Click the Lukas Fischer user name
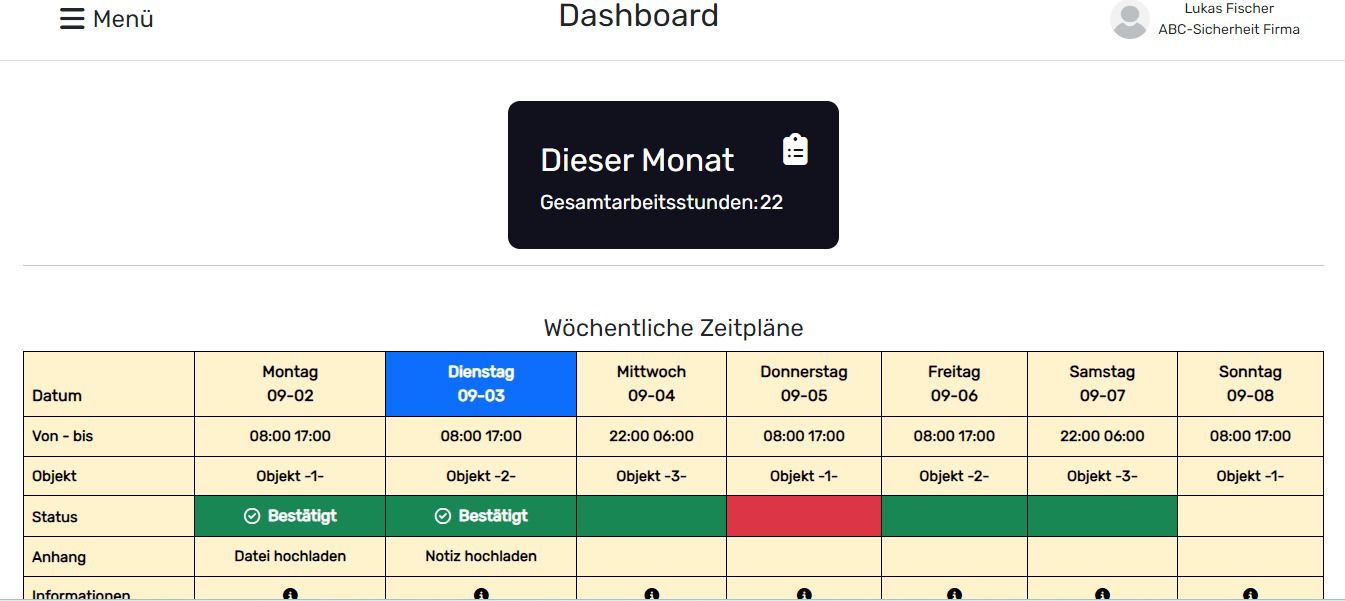 tap(1229, 9)
